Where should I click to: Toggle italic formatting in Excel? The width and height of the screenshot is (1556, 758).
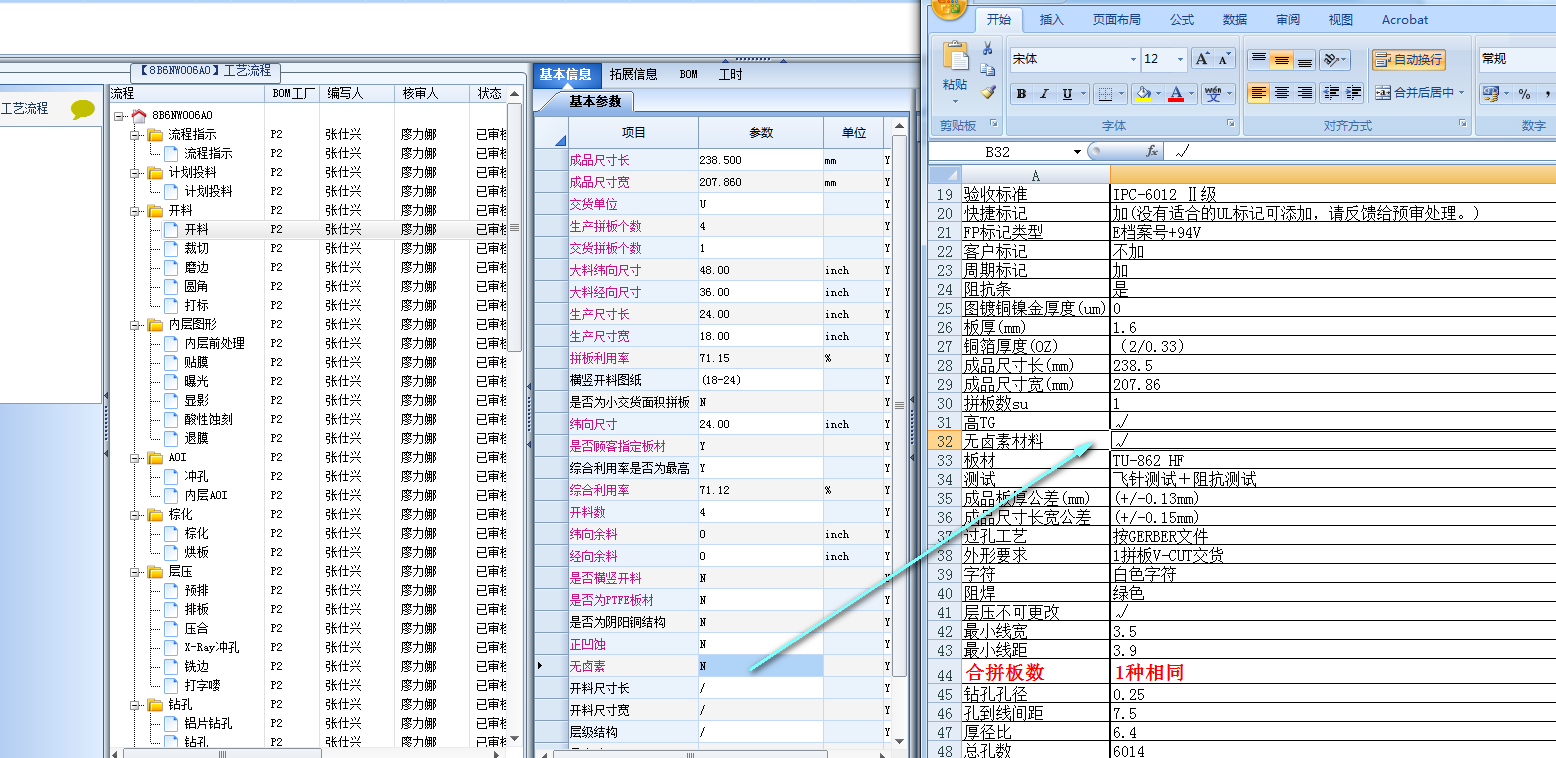point(1044,94)
